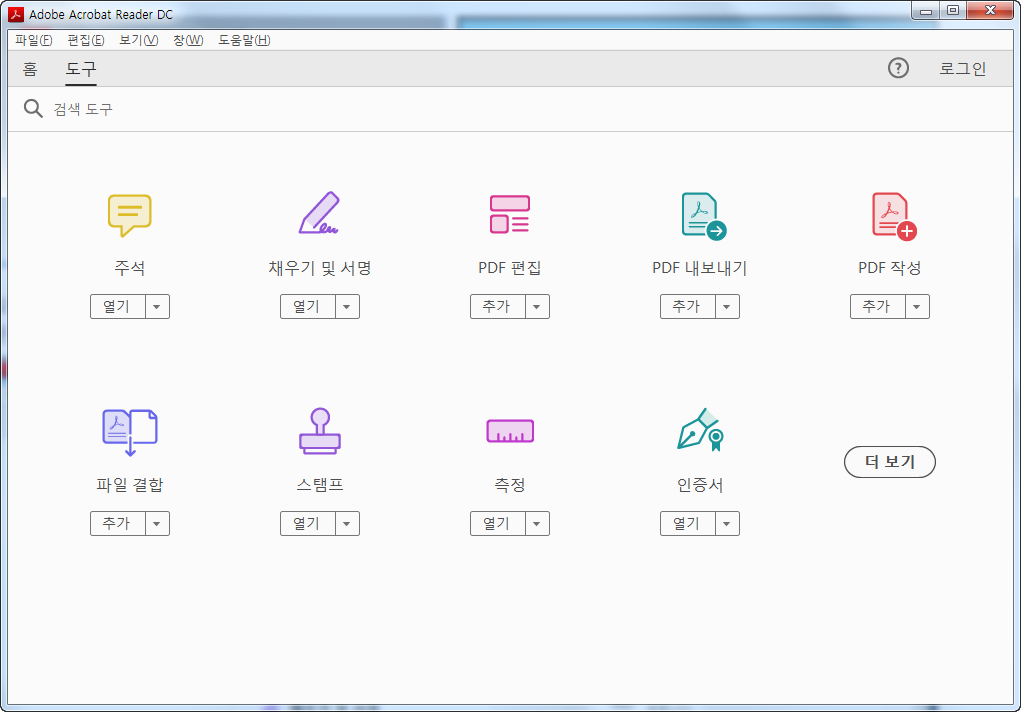Click the 열기 button under 측정
The width and height of the screenshot is (1021, 712).
pyautogui.click(x=498, y=524)
